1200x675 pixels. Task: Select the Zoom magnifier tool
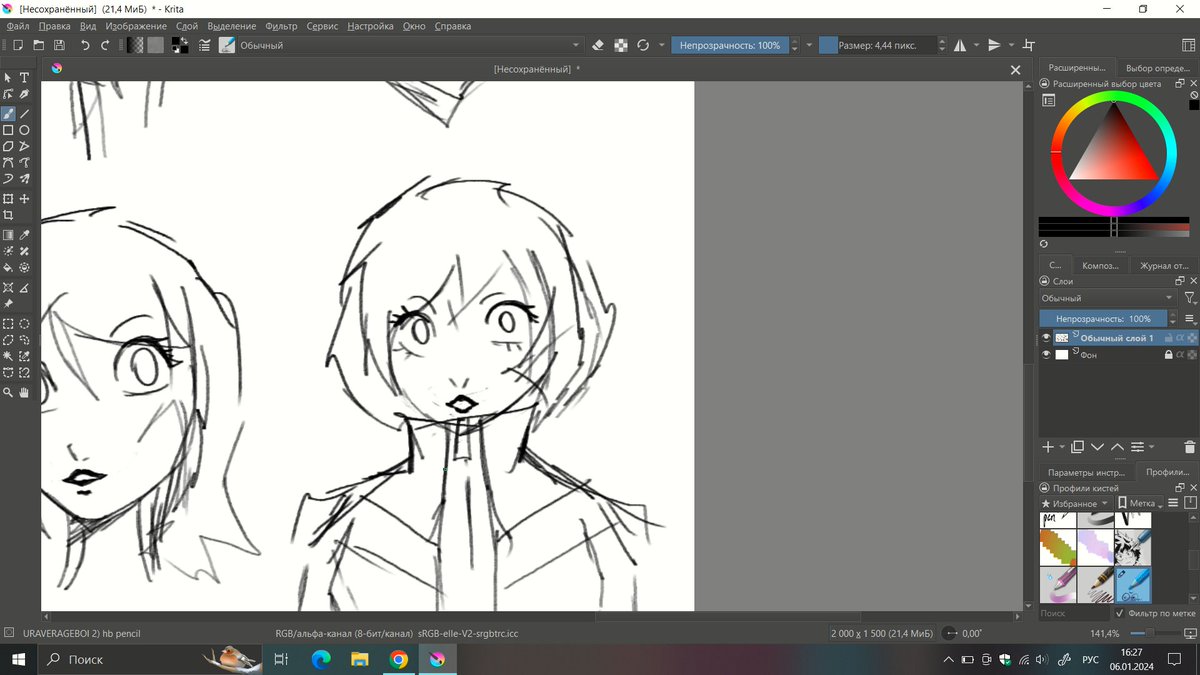(8, 393)
